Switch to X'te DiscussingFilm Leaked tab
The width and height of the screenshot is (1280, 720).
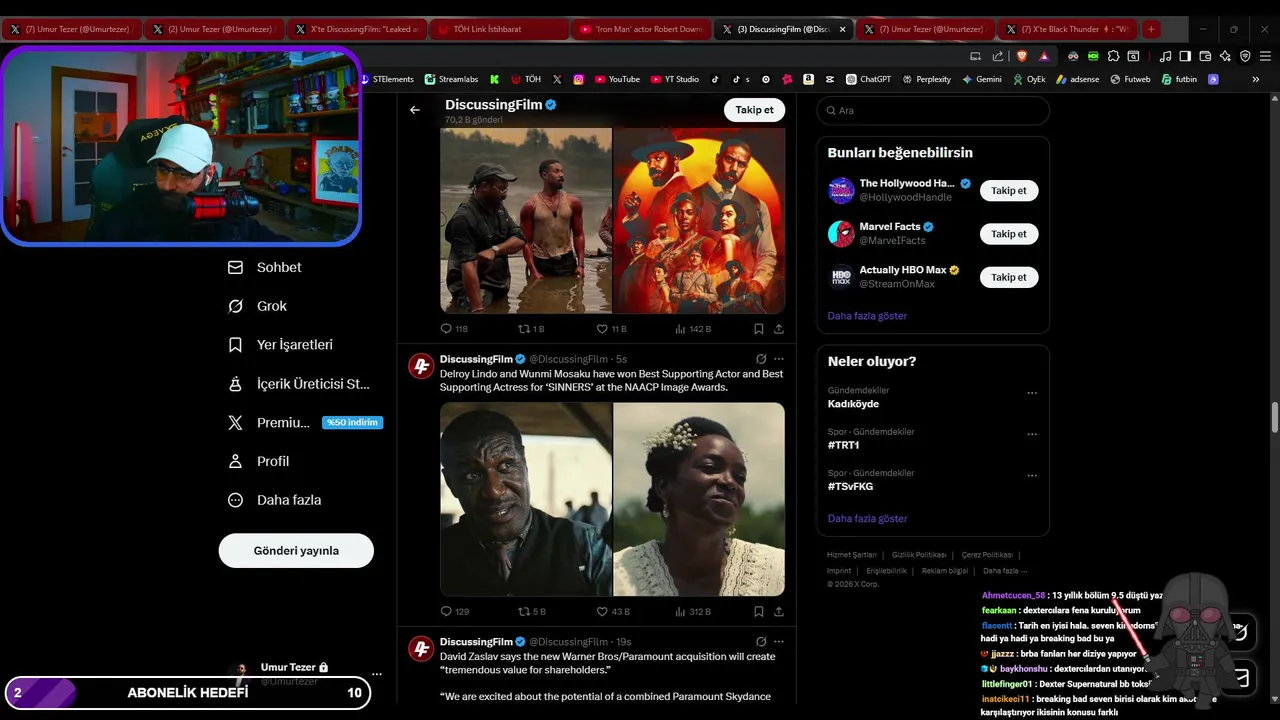[x=356, y=29]
